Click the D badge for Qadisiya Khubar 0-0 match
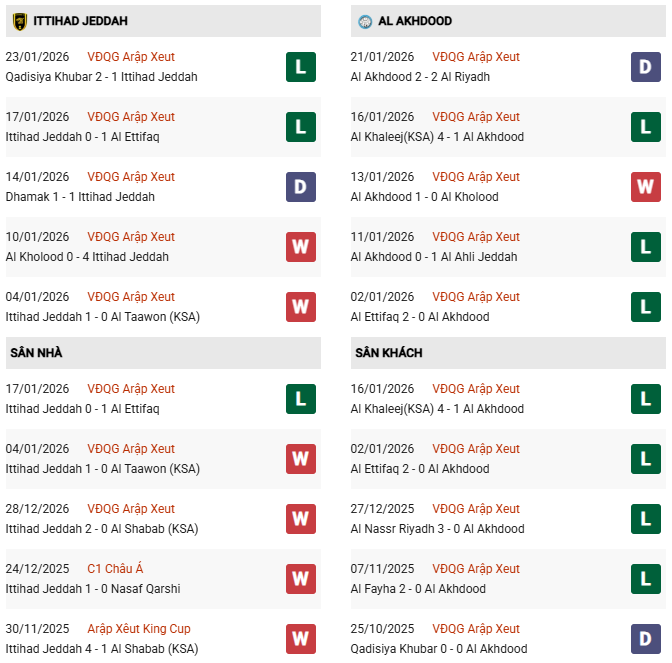The width and height of the screenshot is (672, 663). click(646, 639)
